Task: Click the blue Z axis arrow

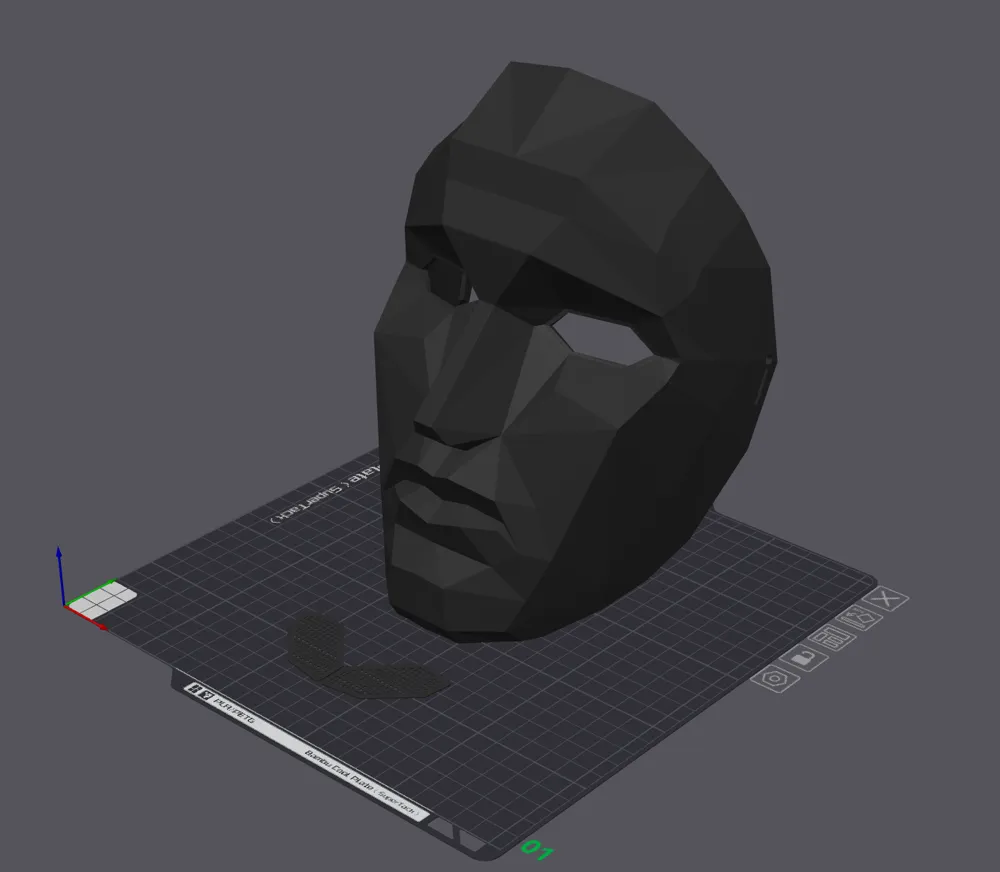Action: pyautogui.click(x=59, y=574)
